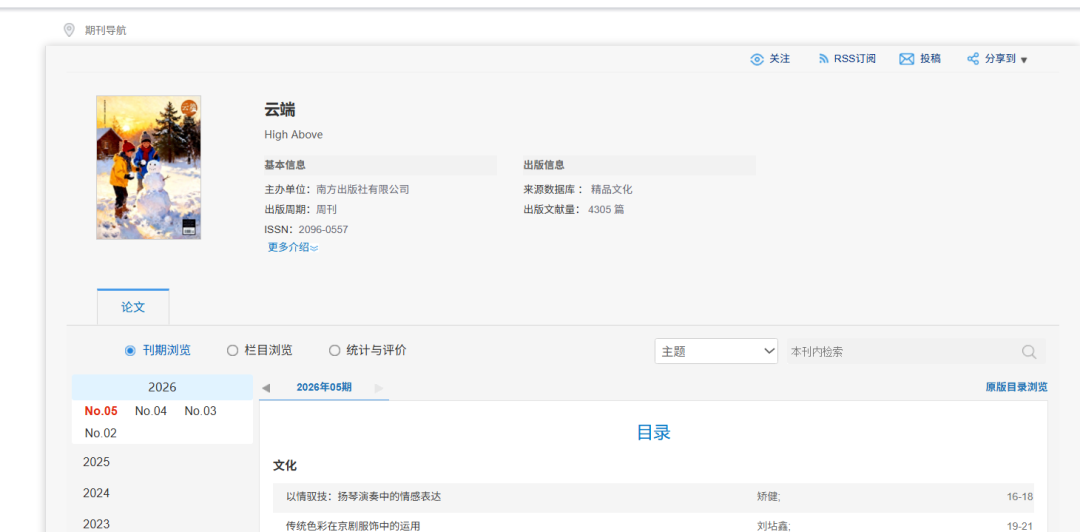Click the 投稿 submit link
1080x532 pixels.
[931, 59]
